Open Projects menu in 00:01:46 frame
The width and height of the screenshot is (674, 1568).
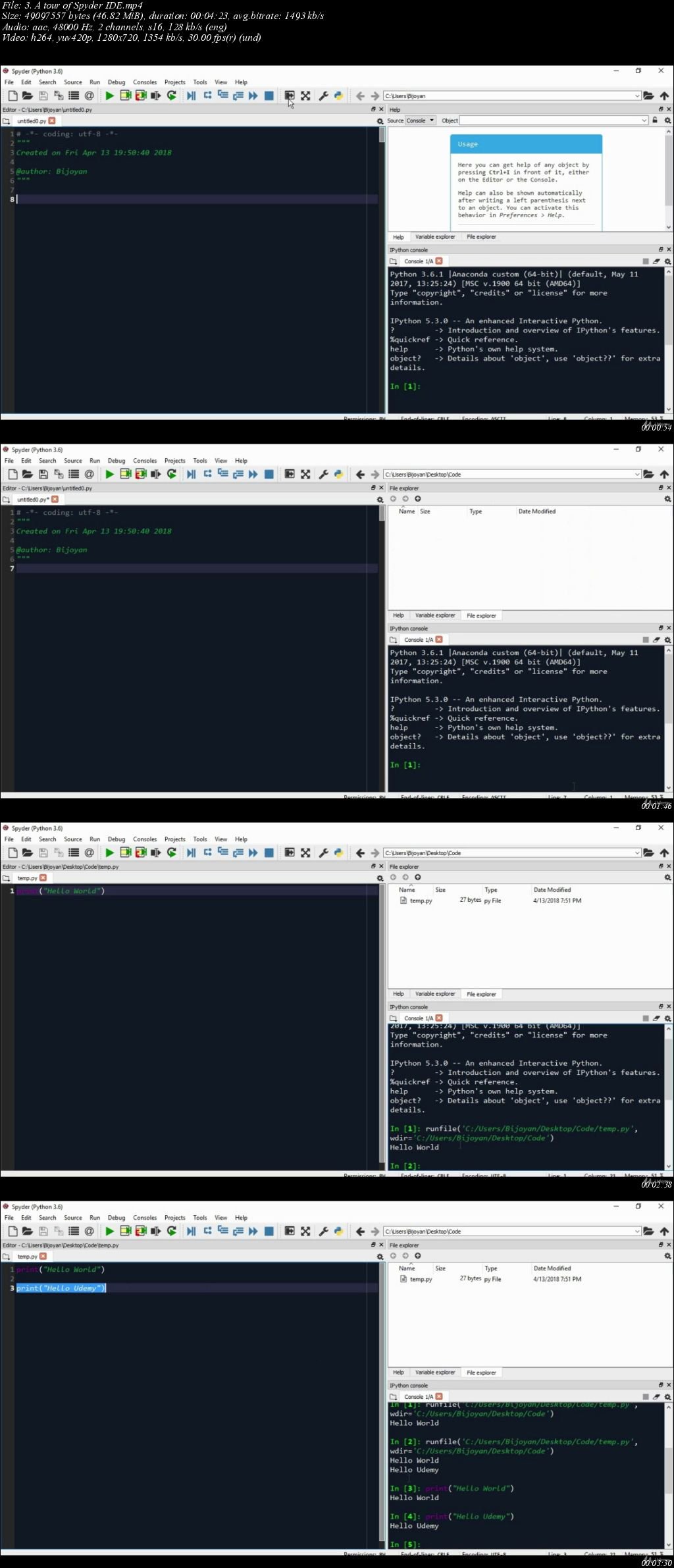click(175, 461)
